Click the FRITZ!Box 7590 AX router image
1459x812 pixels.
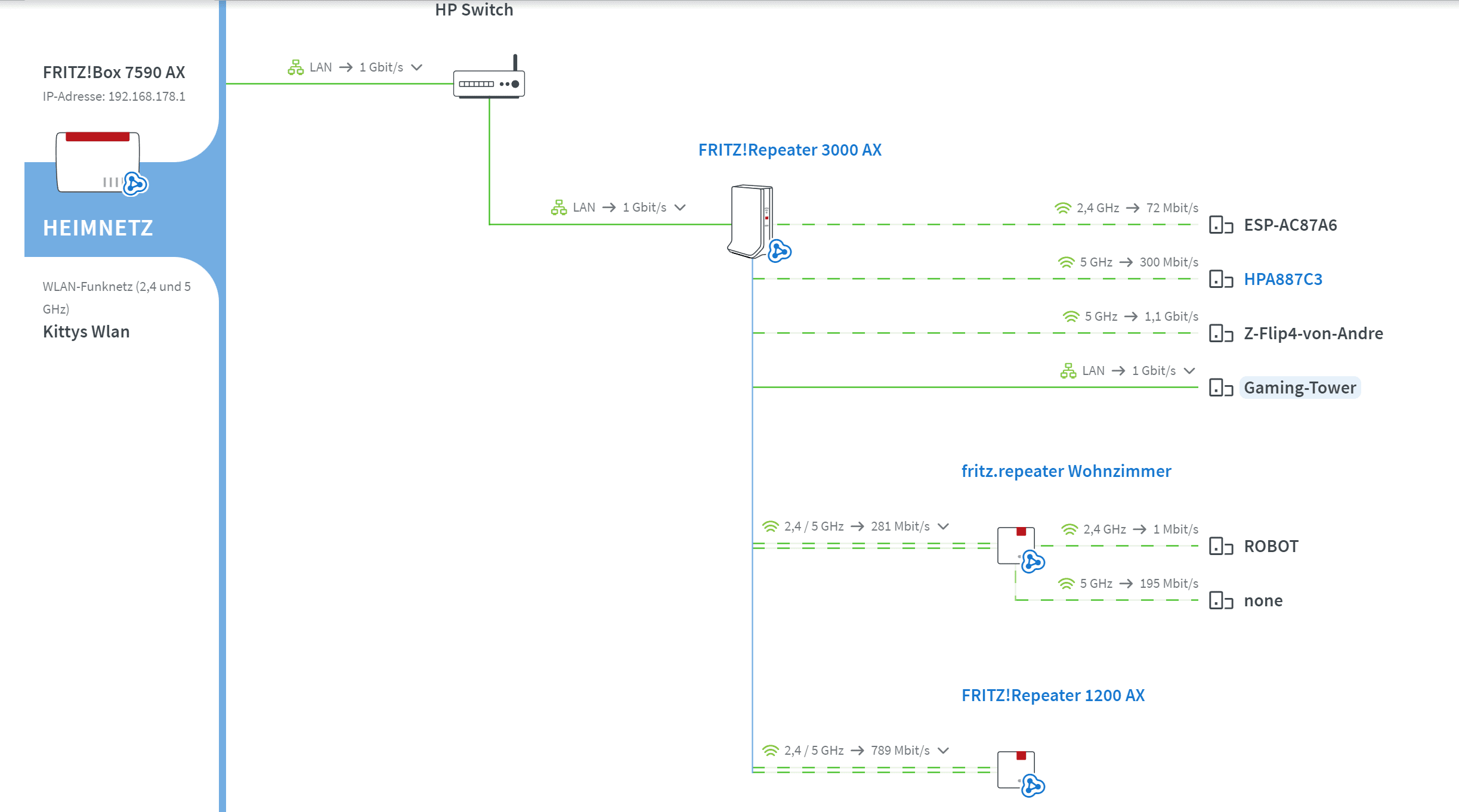tap(98, 162)
